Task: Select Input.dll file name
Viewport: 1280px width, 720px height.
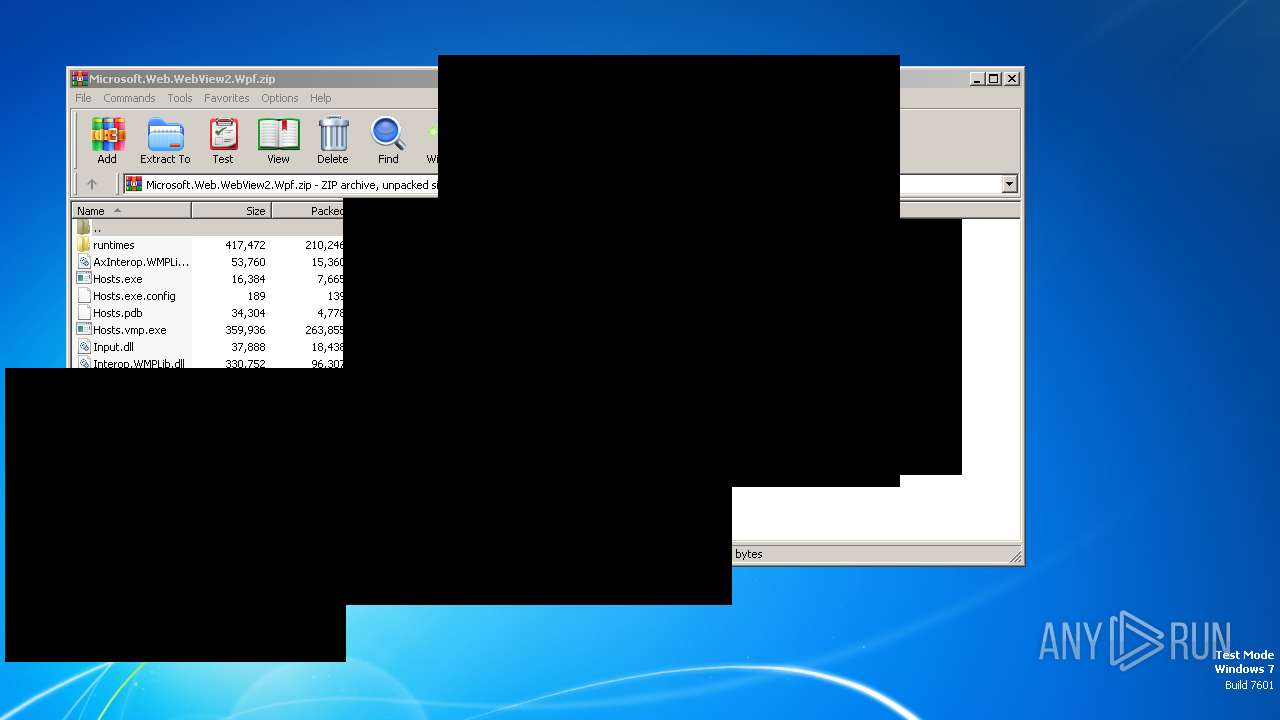Action: coord(113,347)
